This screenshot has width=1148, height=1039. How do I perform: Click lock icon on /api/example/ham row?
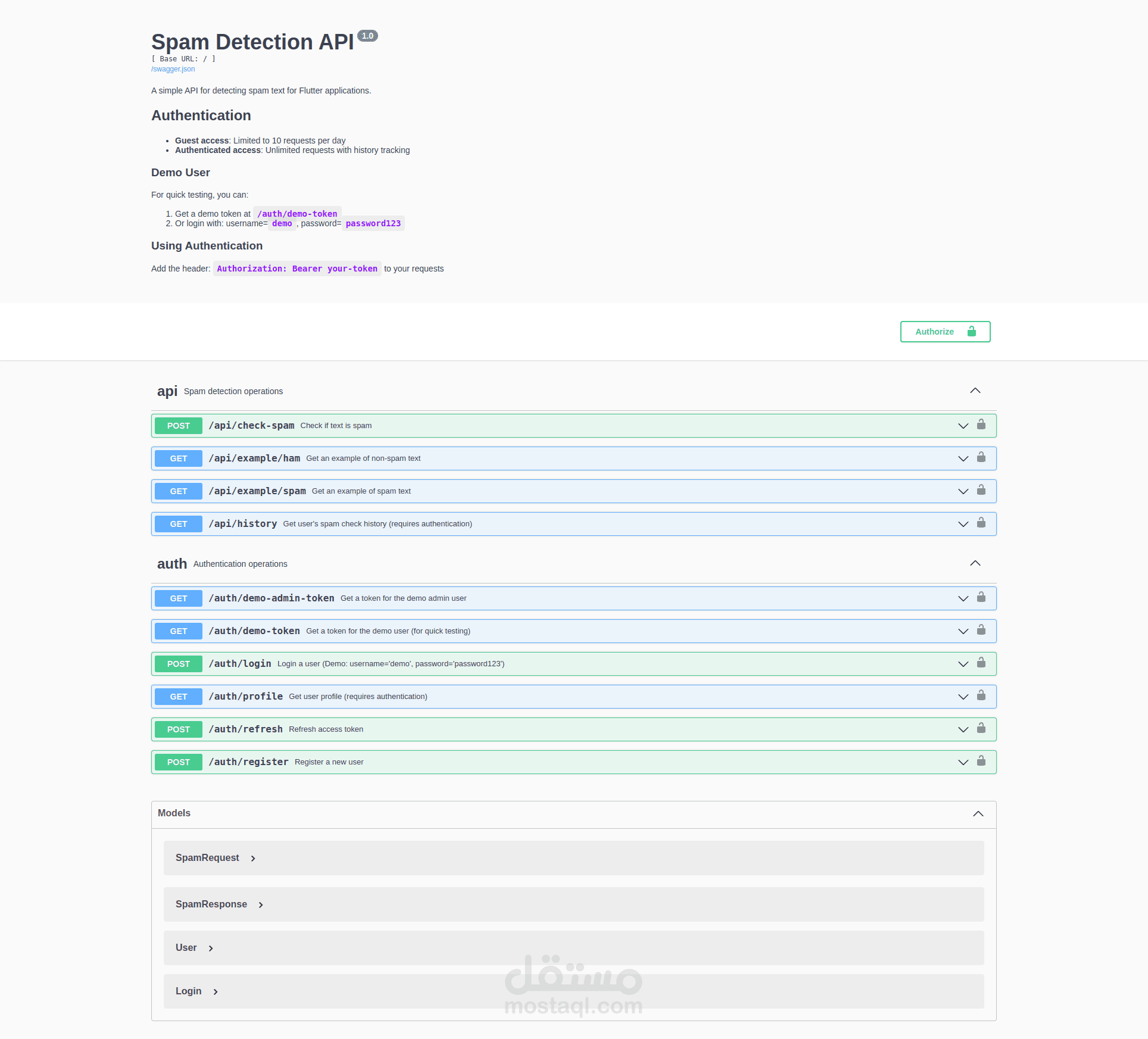pos(981,457)
